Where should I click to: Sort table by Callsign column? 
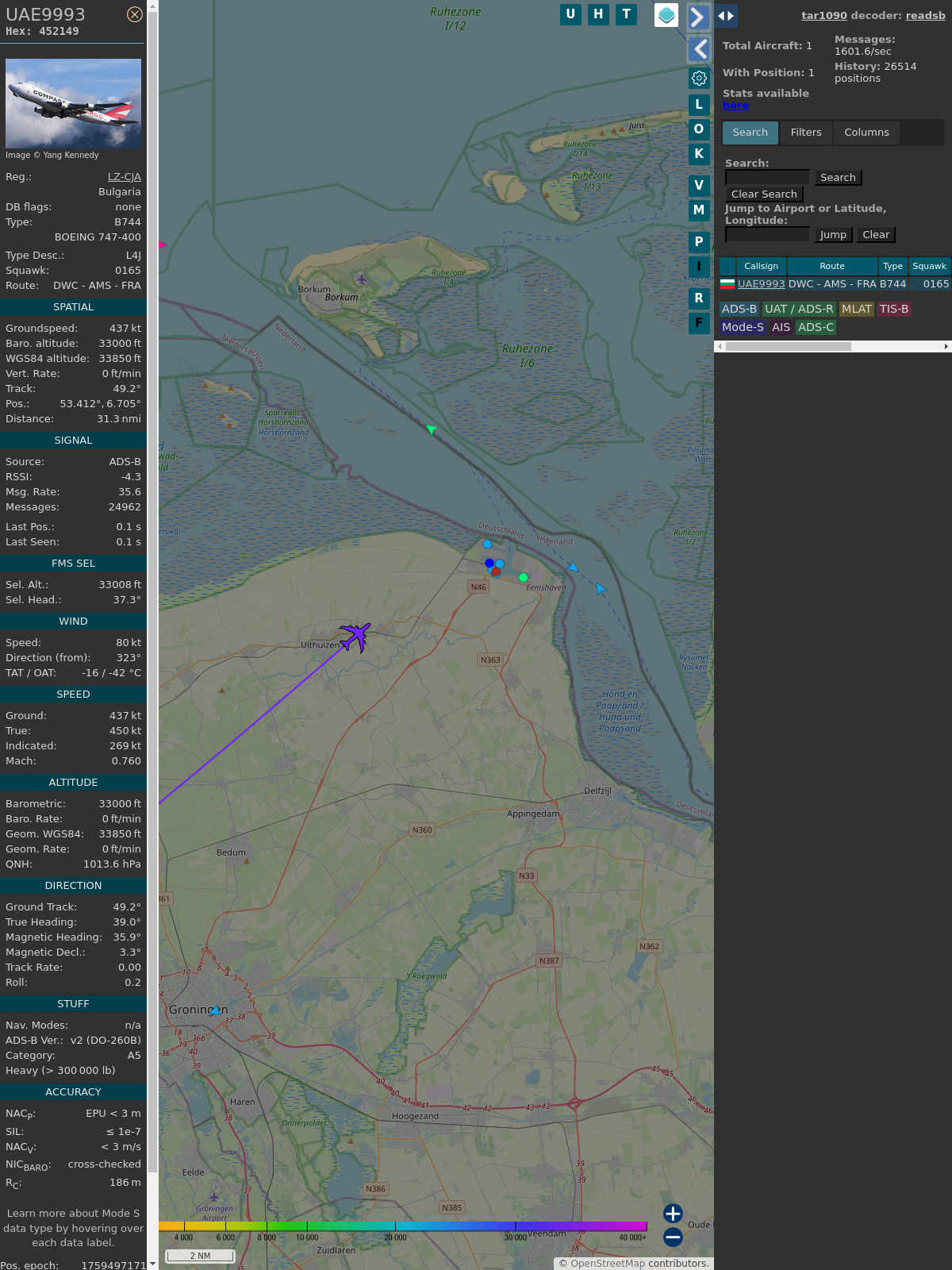click(x=761, y=267)
